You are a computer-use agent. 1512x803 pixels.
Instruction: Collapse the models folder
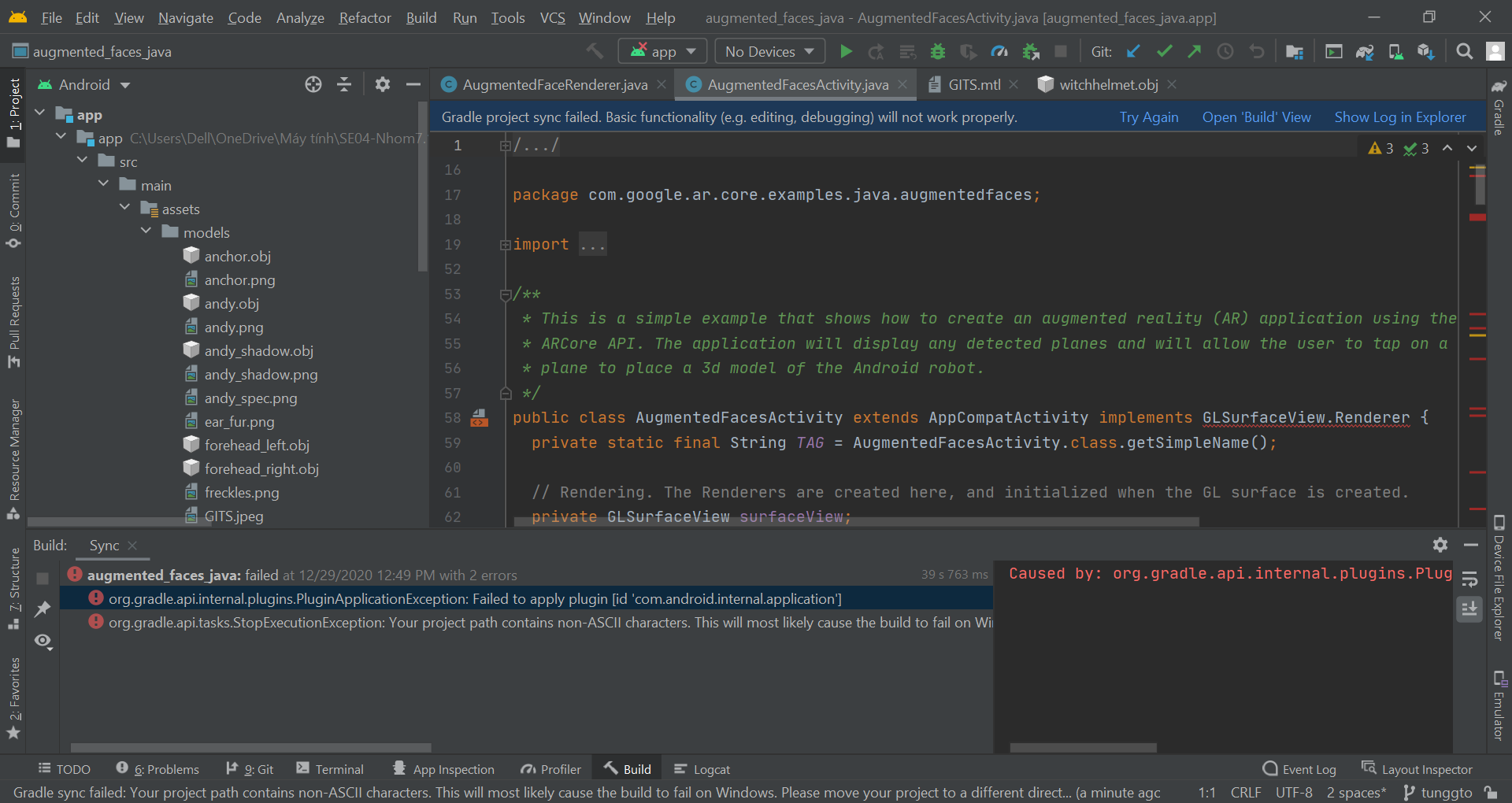146,231
